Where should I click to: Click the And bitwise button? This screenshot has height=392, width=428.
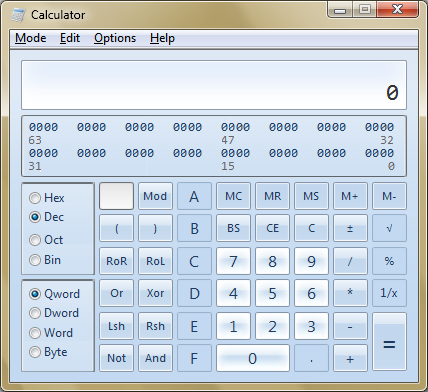tap(155, 358)
